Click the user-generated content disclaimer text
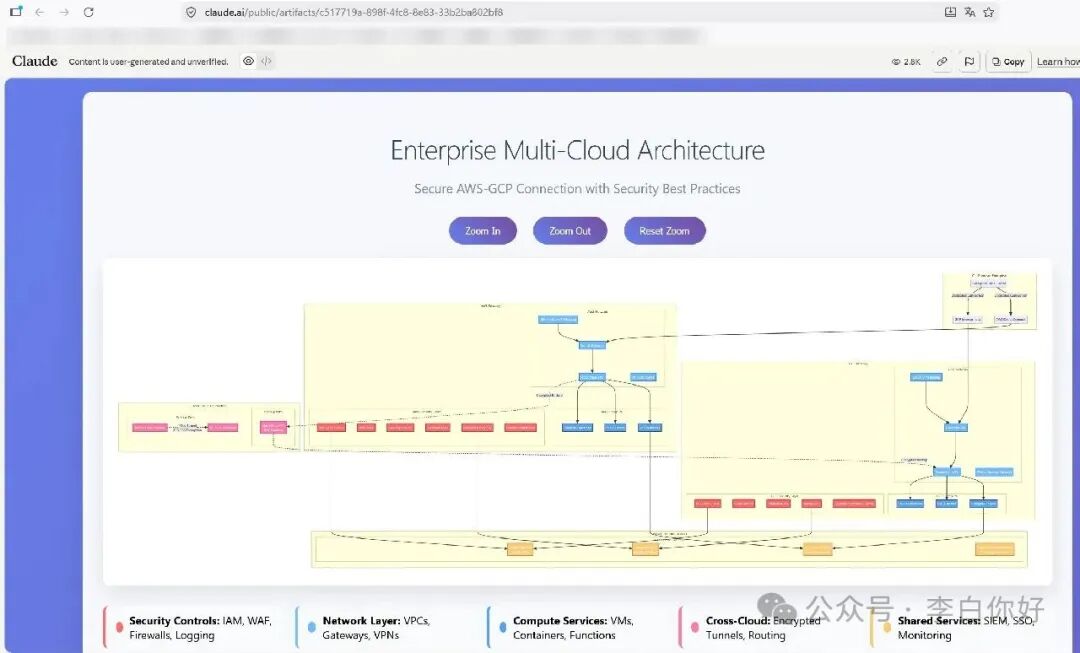The height and width of the screenshot is (653, 1080). point(148,62)
